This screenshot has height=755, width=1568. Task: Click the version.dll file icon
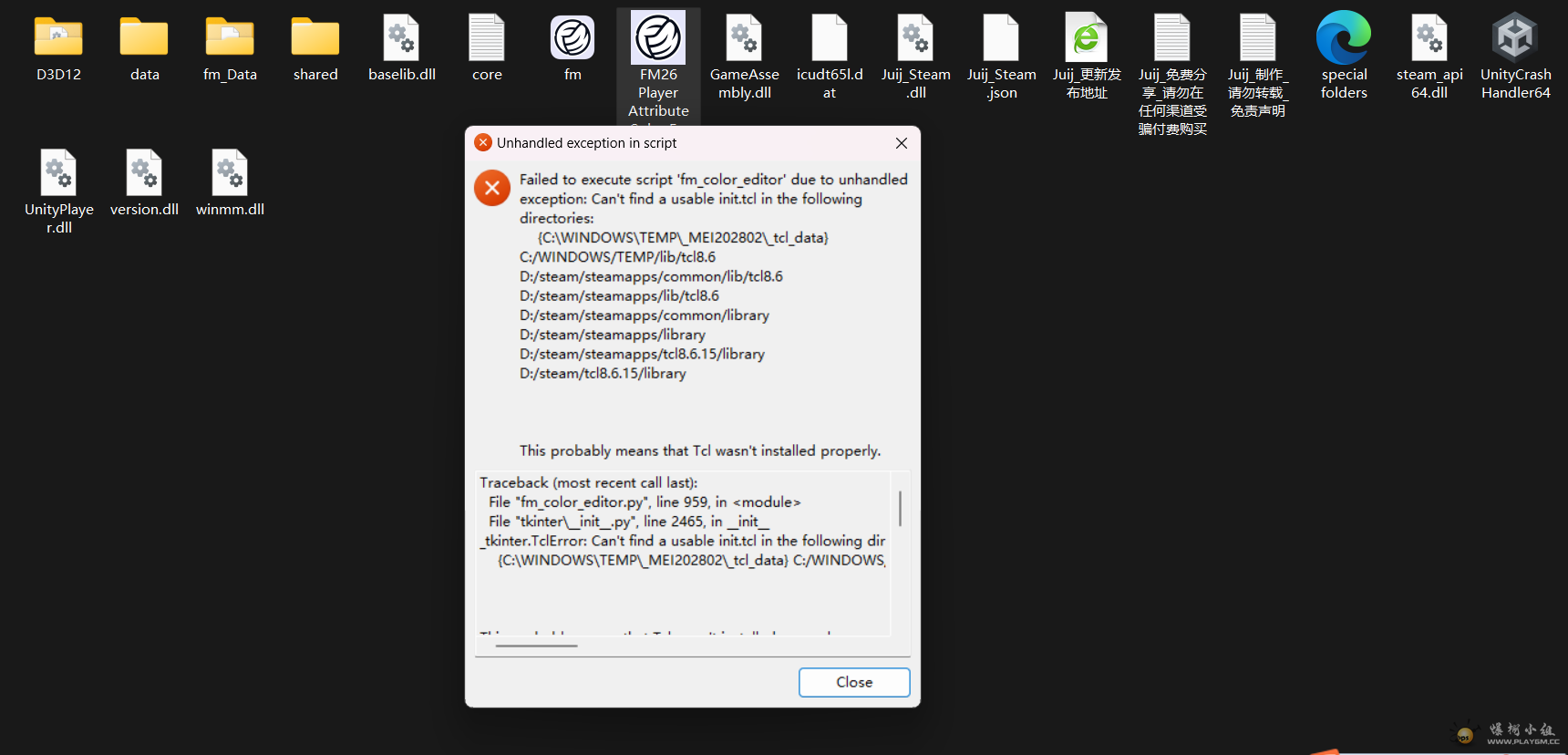(x=144, y=173)
